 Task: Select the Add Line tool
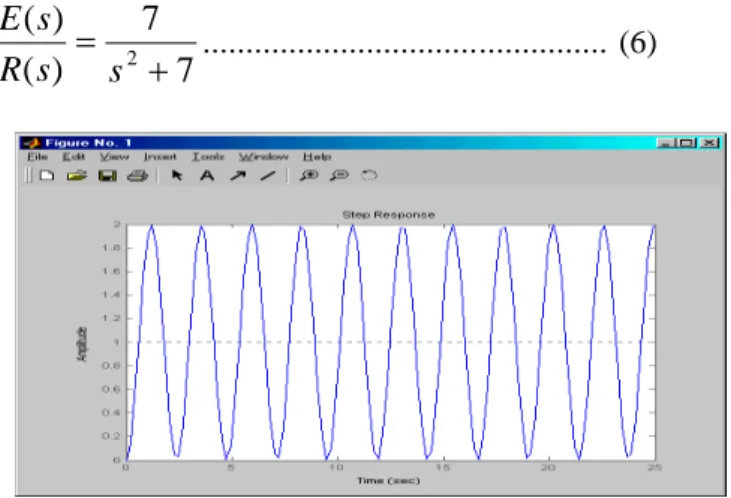pyautogui.click(x=268, y=176)
